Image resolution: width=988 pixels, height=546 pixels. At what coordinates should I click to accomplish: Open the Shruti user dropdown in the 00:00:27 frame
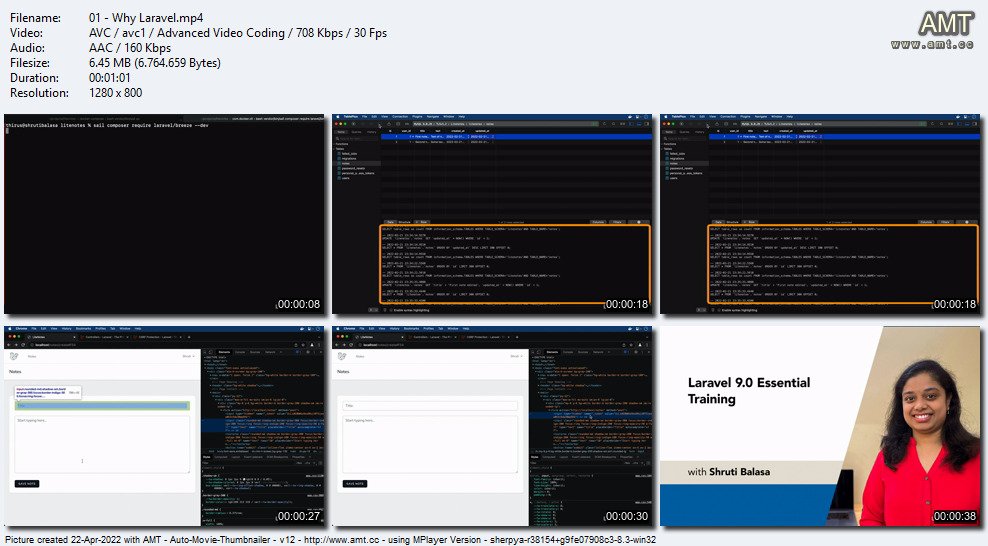point(188,356)
